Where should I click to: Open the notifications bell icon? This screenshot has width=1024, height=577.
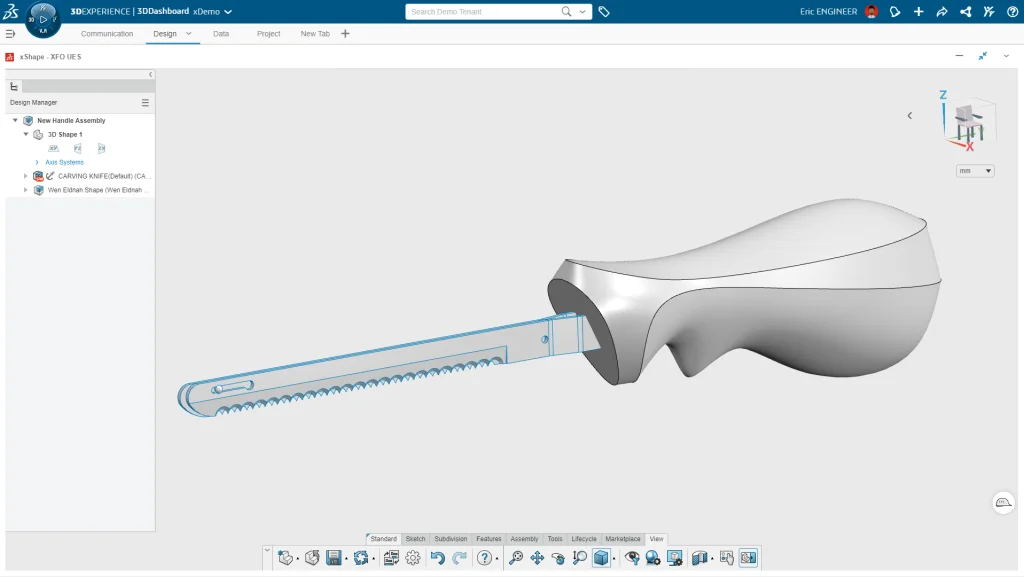pos(895,12)
